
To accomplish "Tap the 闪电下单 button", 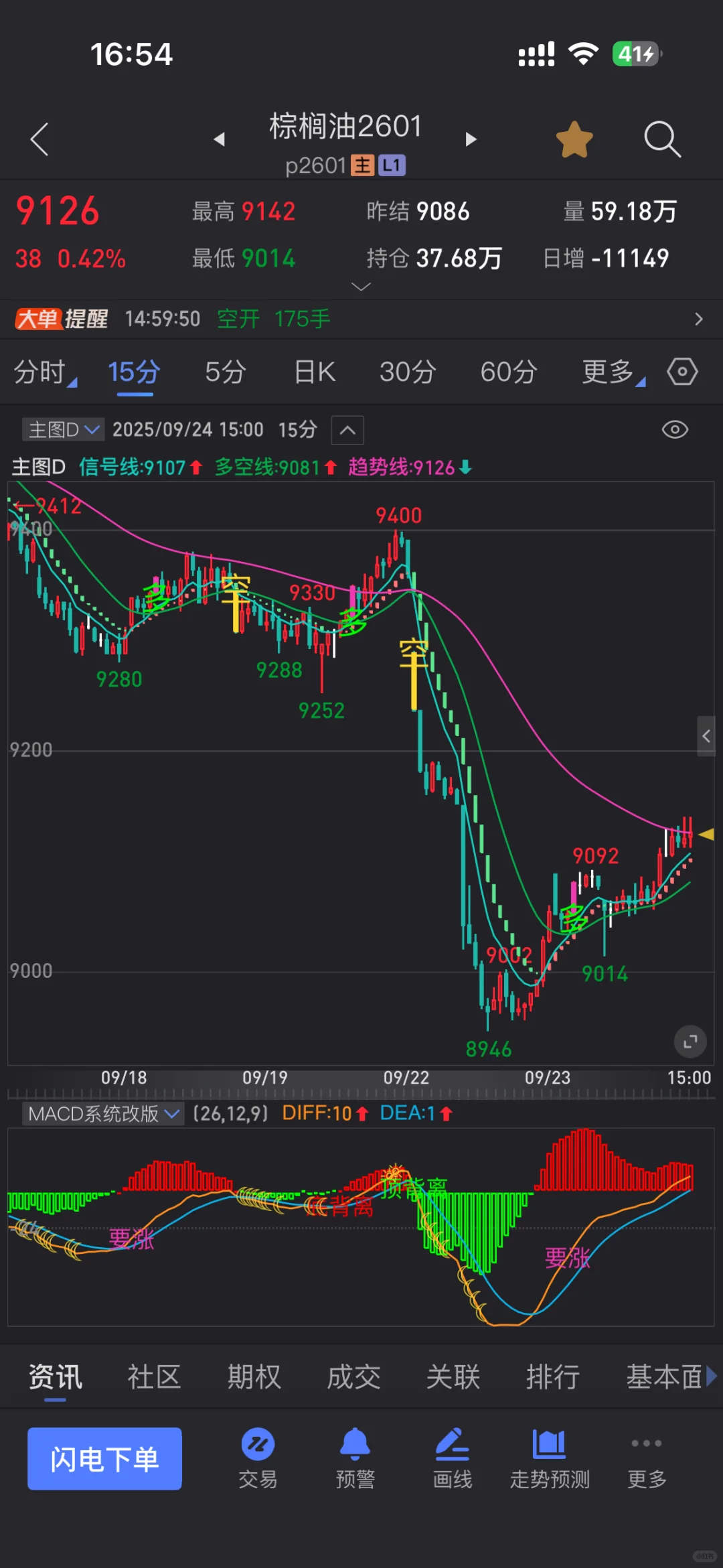I will click(x=104, y=1459).
